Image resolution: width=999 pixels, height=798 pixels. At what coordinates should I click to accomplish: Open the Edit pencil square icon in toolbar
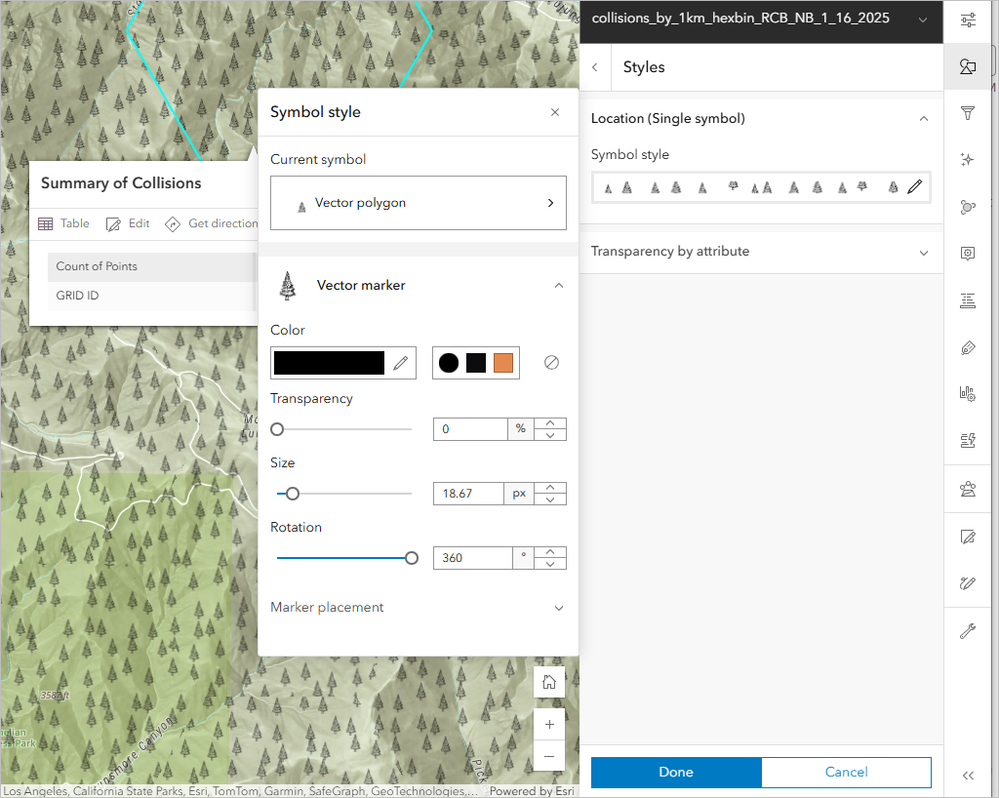pyautogui.click(x=968, y=537)
